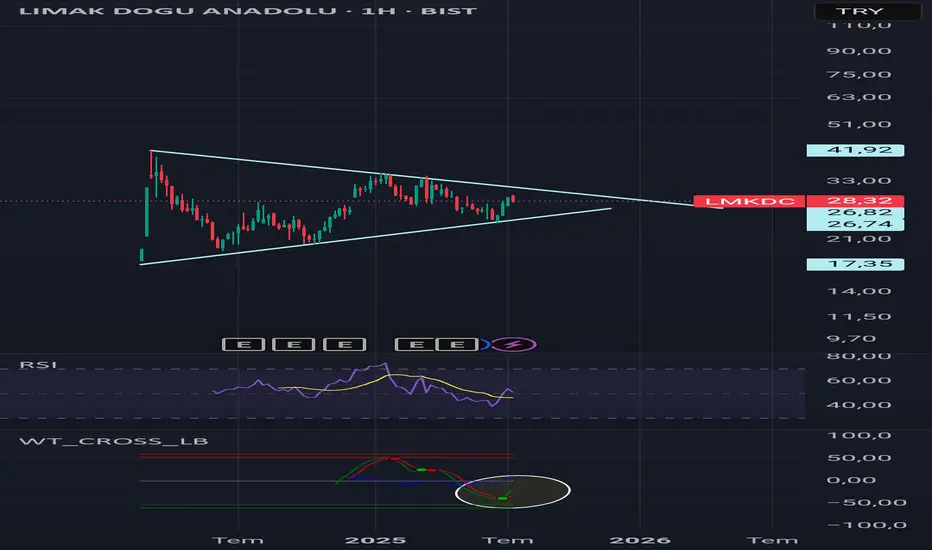Screen dimensions: 932x550
Task: Open the WT_CROSS_LB indicator legend
Action: [114, 441]
